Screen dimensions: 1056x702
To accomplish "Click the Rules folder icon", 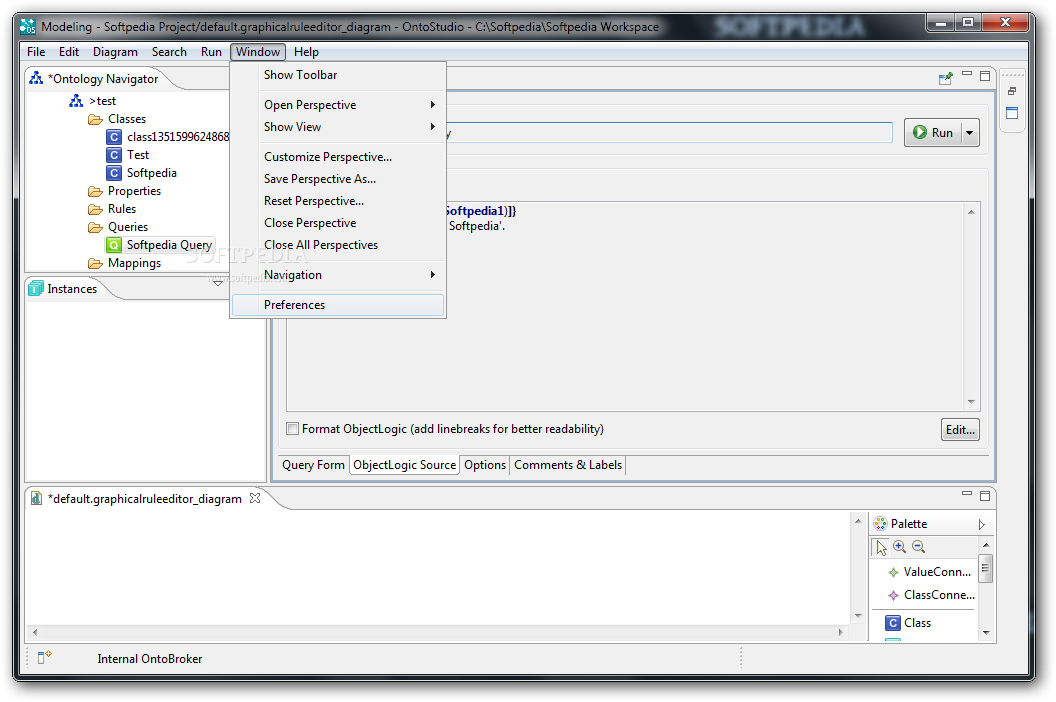I will [x=95, y=210].
